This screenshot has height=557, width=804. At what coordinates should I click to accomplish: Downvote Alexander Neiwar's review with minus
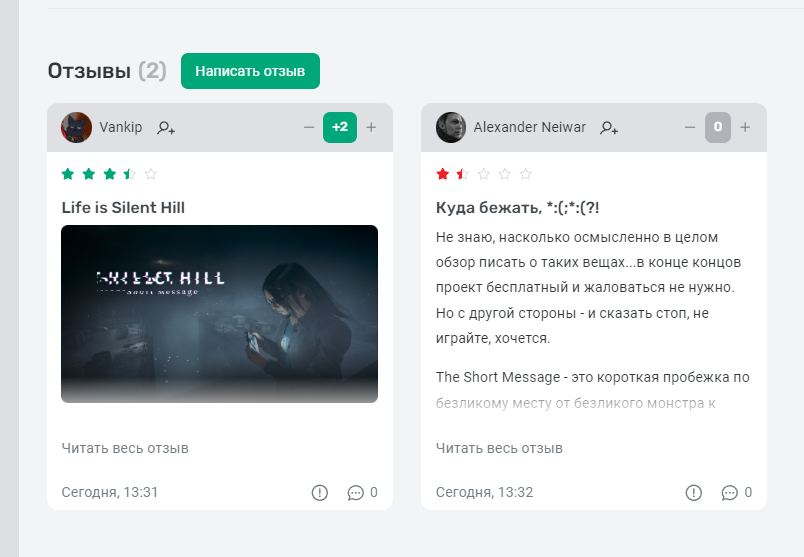pos(690,127)
